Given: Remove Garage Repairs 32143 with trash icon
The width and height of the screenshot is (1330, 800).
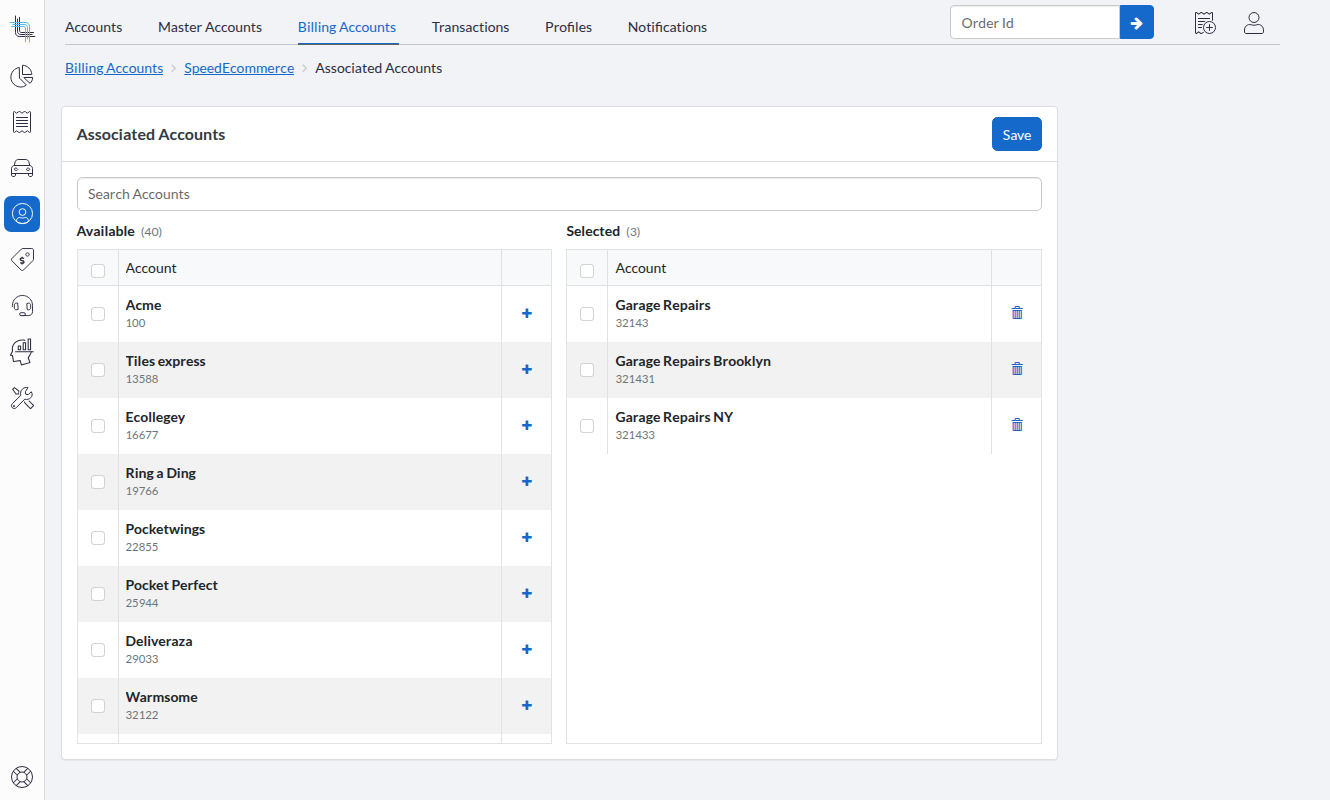Looking at the screenshot, I should coord(1017,312).
